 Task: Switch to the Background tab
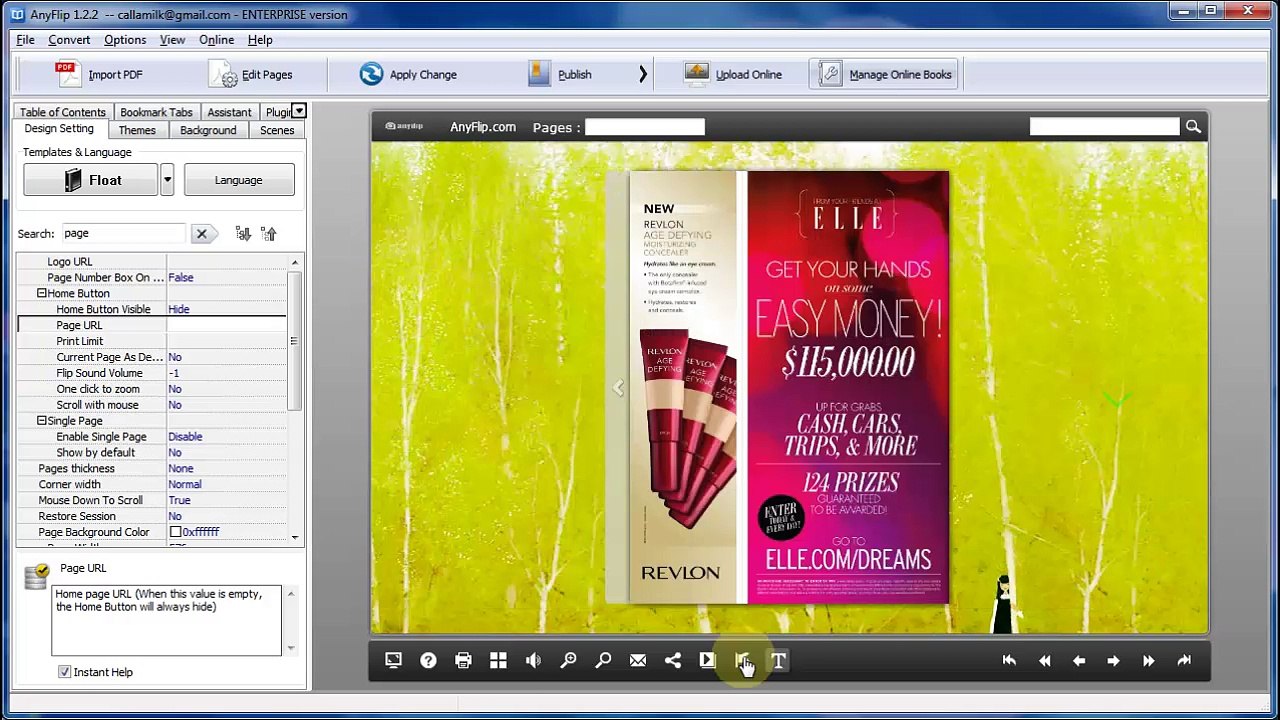(208, 130)
